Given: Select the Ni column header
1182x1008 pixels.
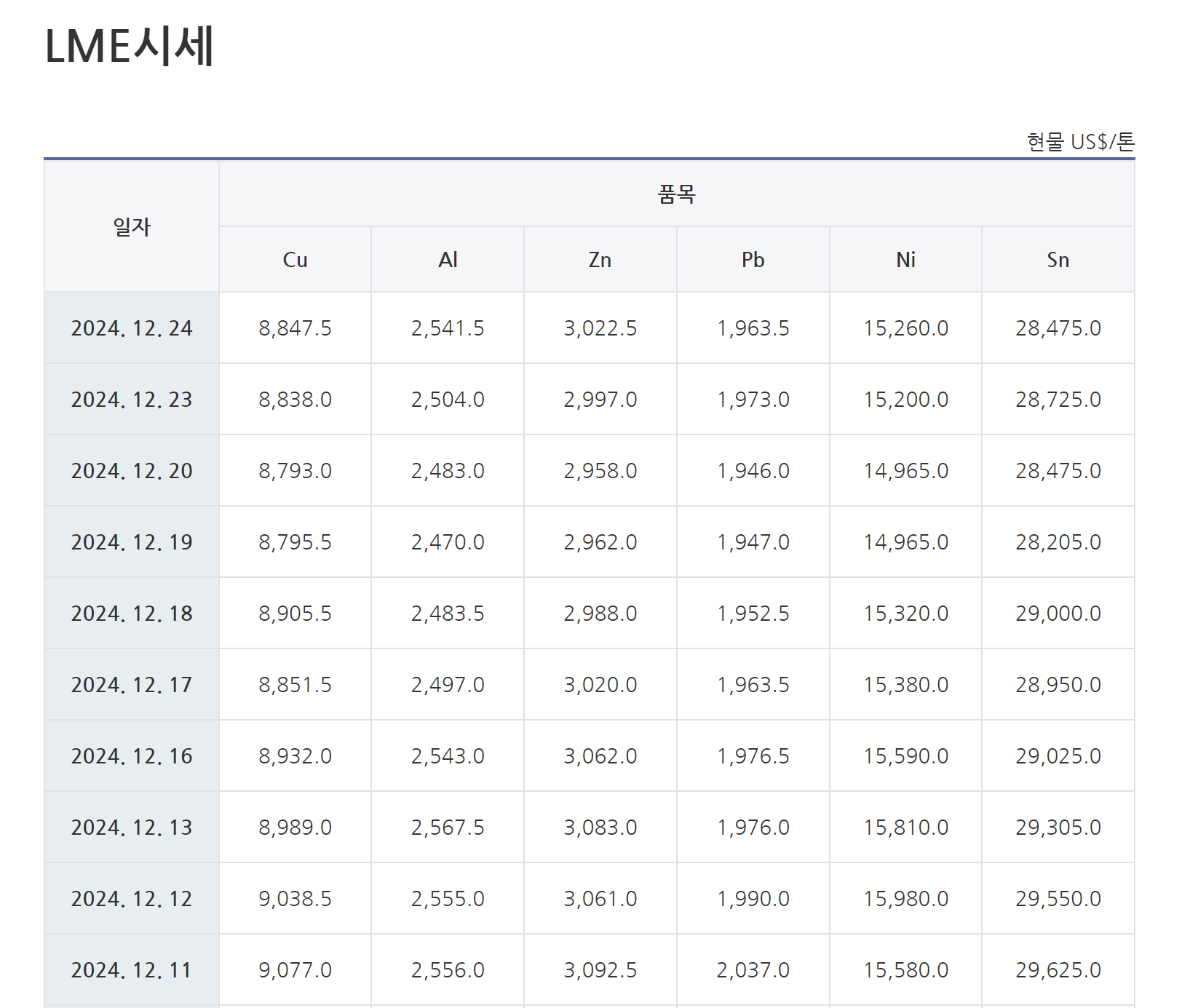Looking at the screenshot, I should pos(905,260).
